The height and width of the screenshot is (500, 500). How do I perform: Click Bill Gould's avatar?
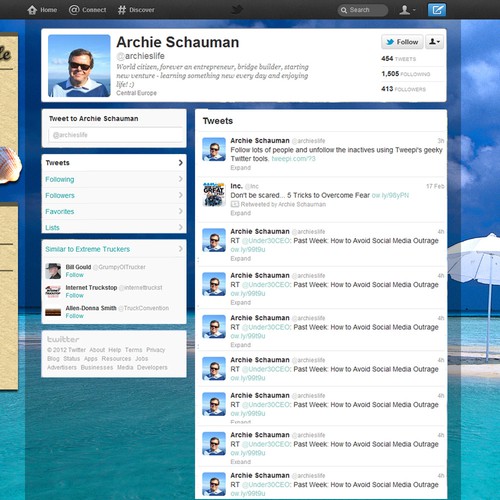[x=53, y=271]
